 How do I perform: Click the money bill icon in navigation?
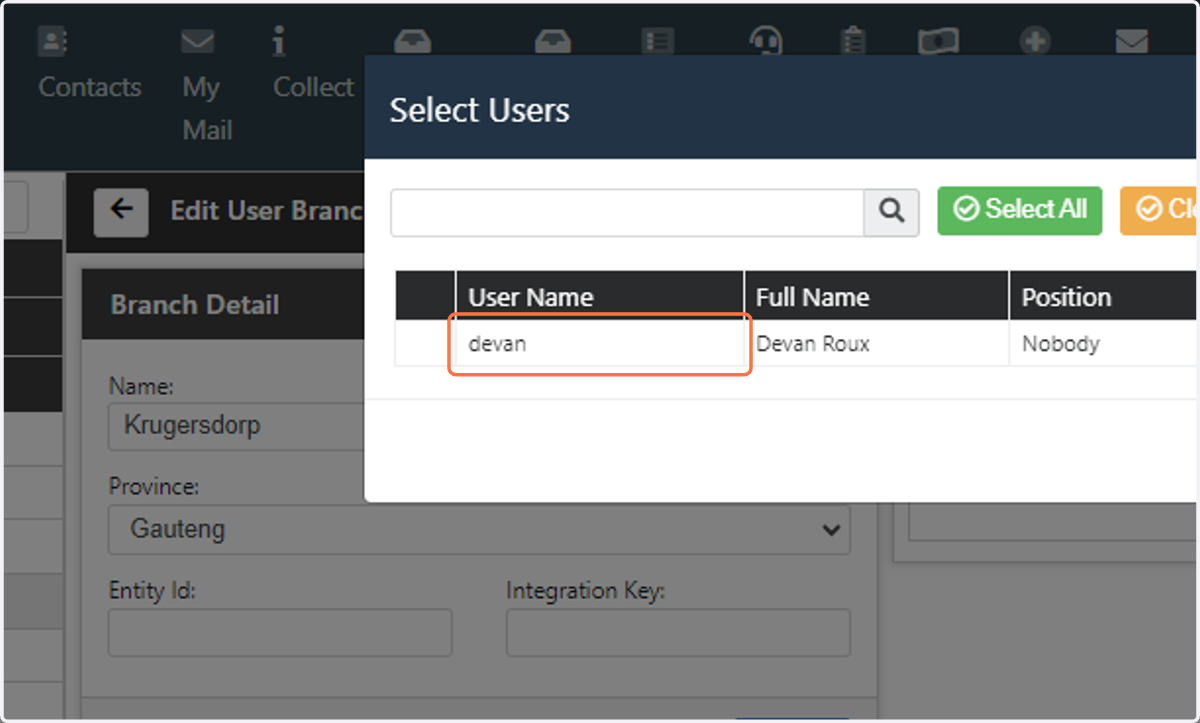938,40
